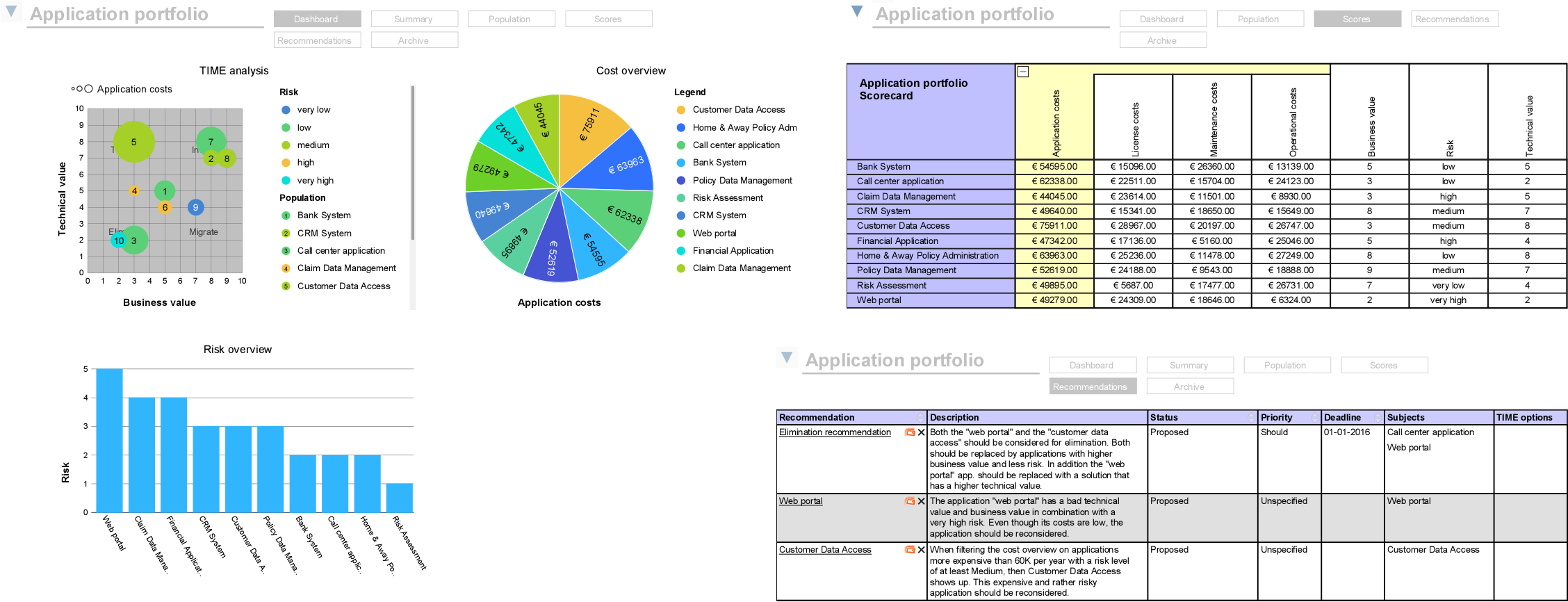Click bubble 9 in the TIME analysis chart

tap(195, 207)
